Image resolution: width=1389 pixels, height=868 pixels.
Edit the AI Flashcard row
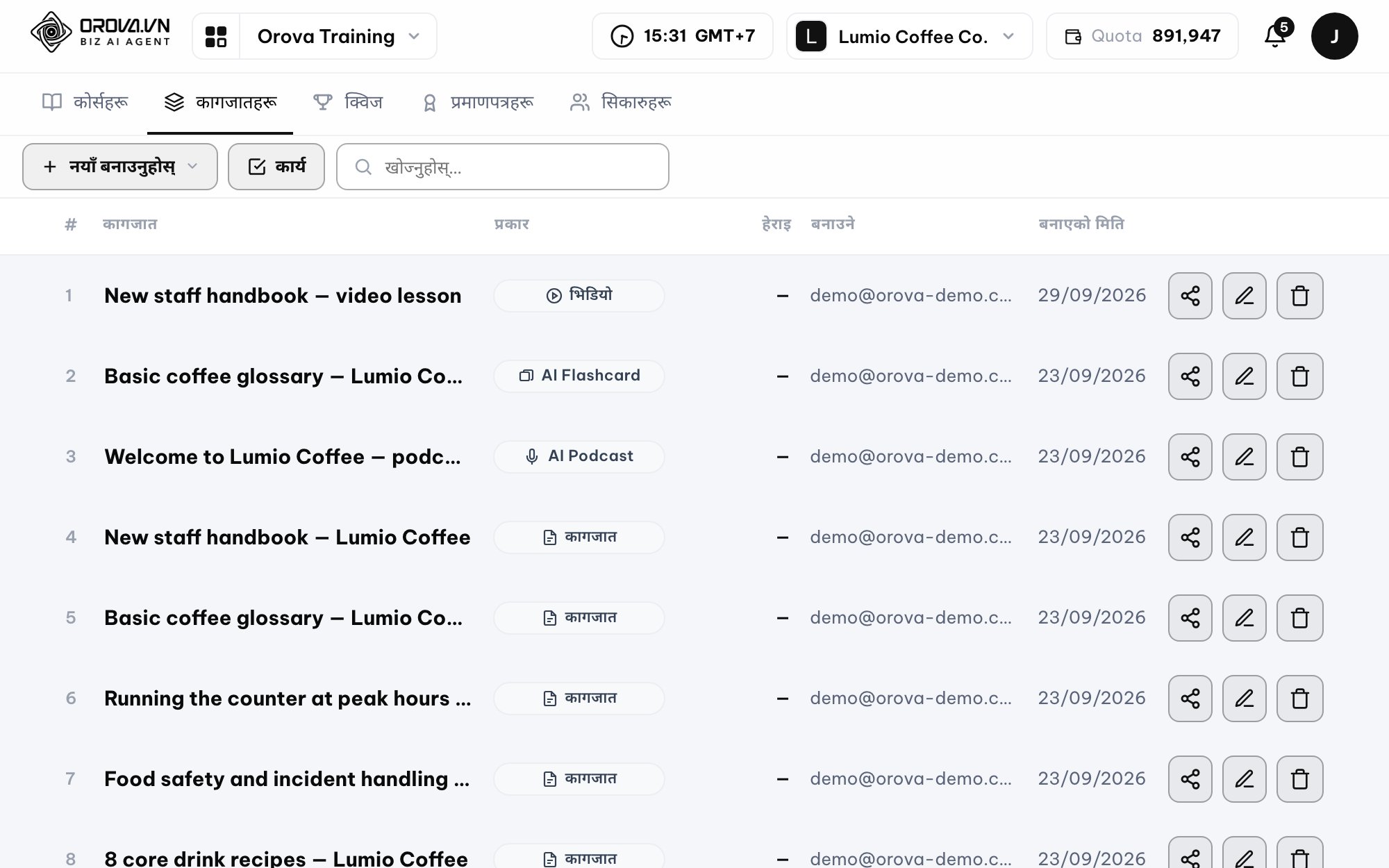pyautogui.click(x=1245, y=376)
